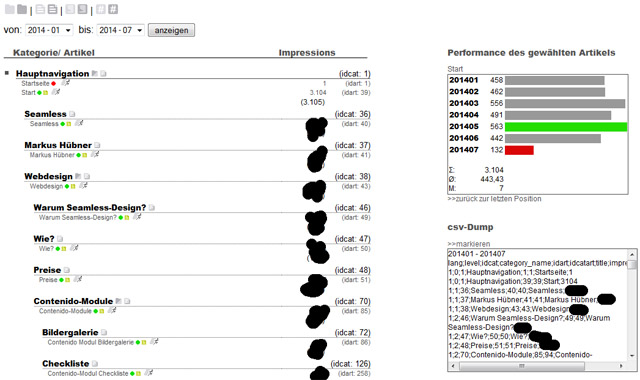The width and height of the screenshot is (640, 380).
Task: Click the Bildergalerie category heading
Action: (70, 333)
